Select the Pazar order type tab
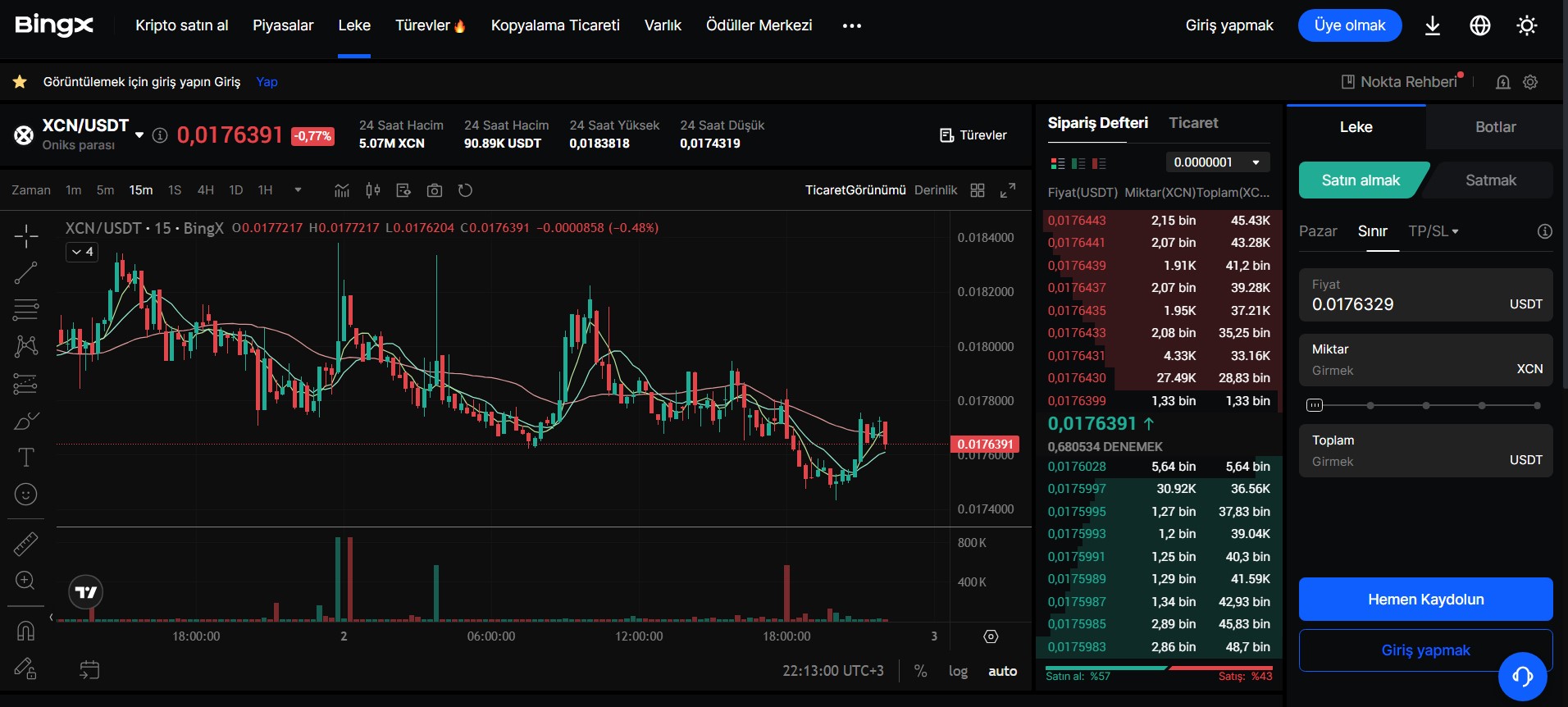Viewport: 1568px width, 707px height. (x=1318, y=231)
